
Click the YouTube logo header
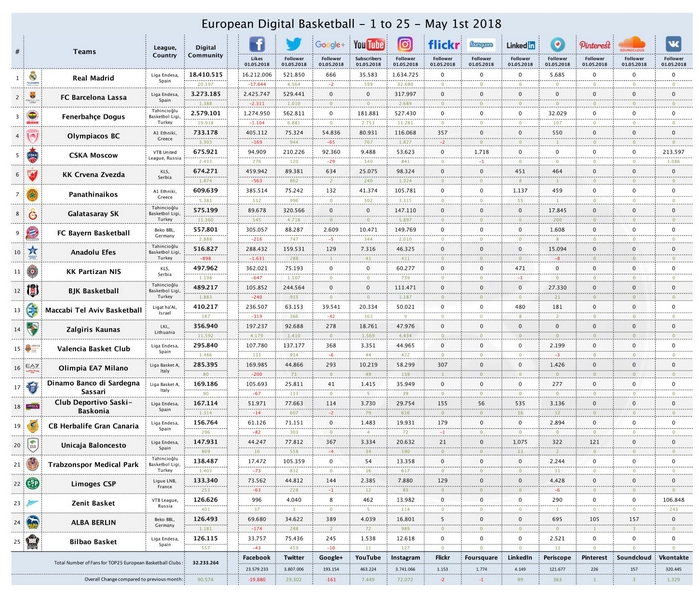pos(369,45)
